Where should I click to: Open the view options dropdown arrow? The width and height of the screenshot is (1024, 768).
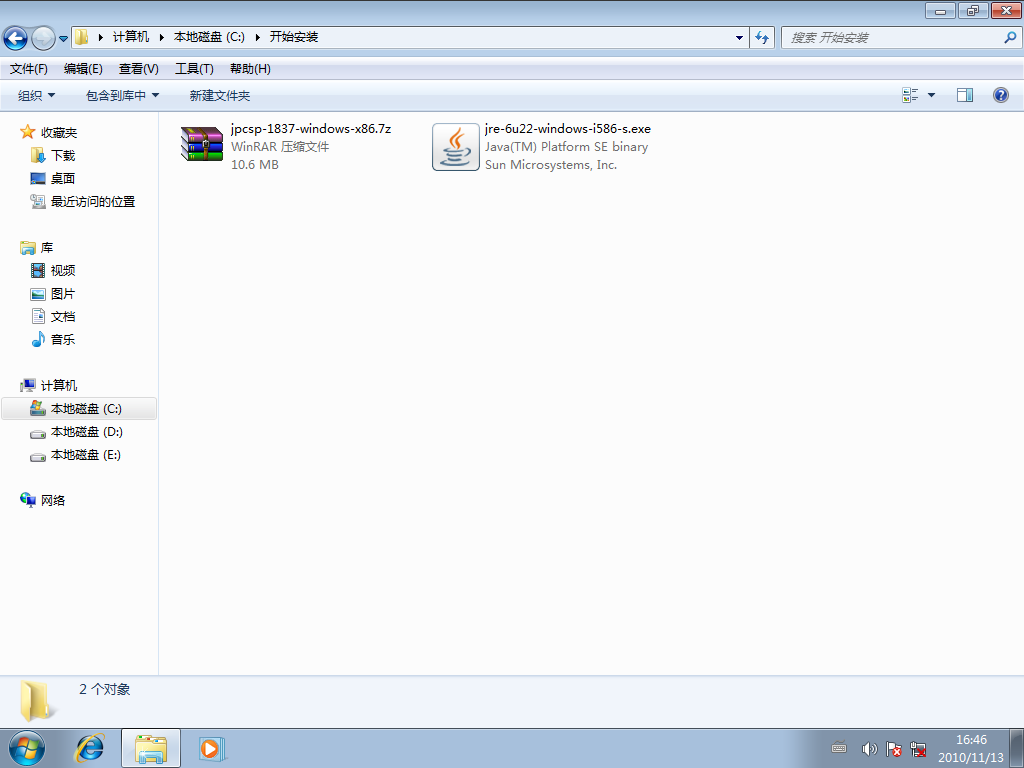[931, 95]
